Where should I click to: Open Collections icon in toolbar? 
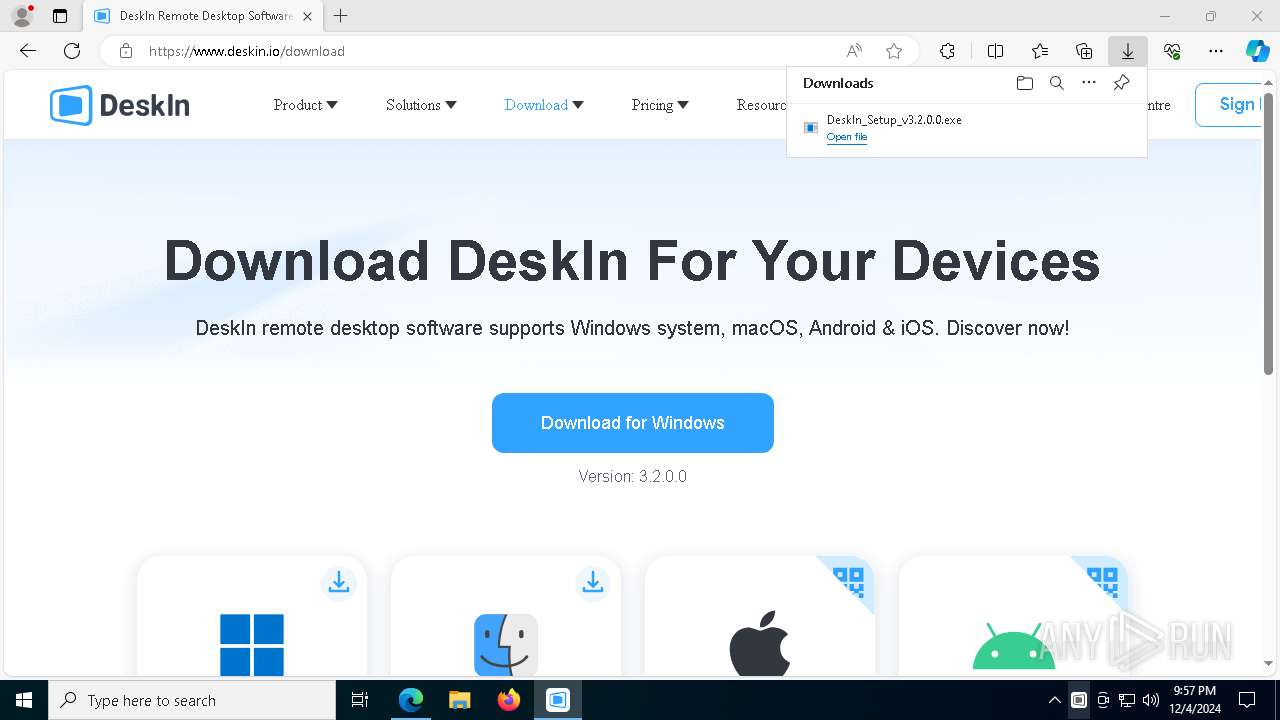click(1084, 51)
